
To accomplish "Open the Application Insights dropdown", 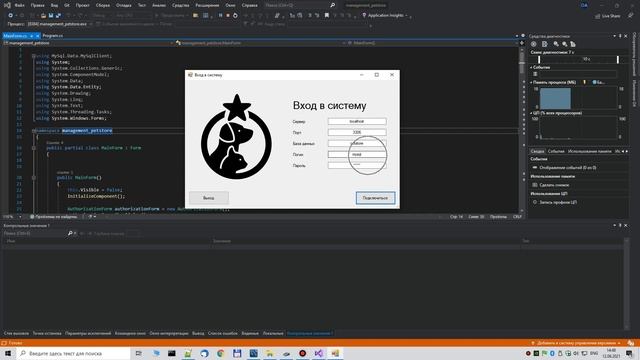I will click(x=386, y=16).
